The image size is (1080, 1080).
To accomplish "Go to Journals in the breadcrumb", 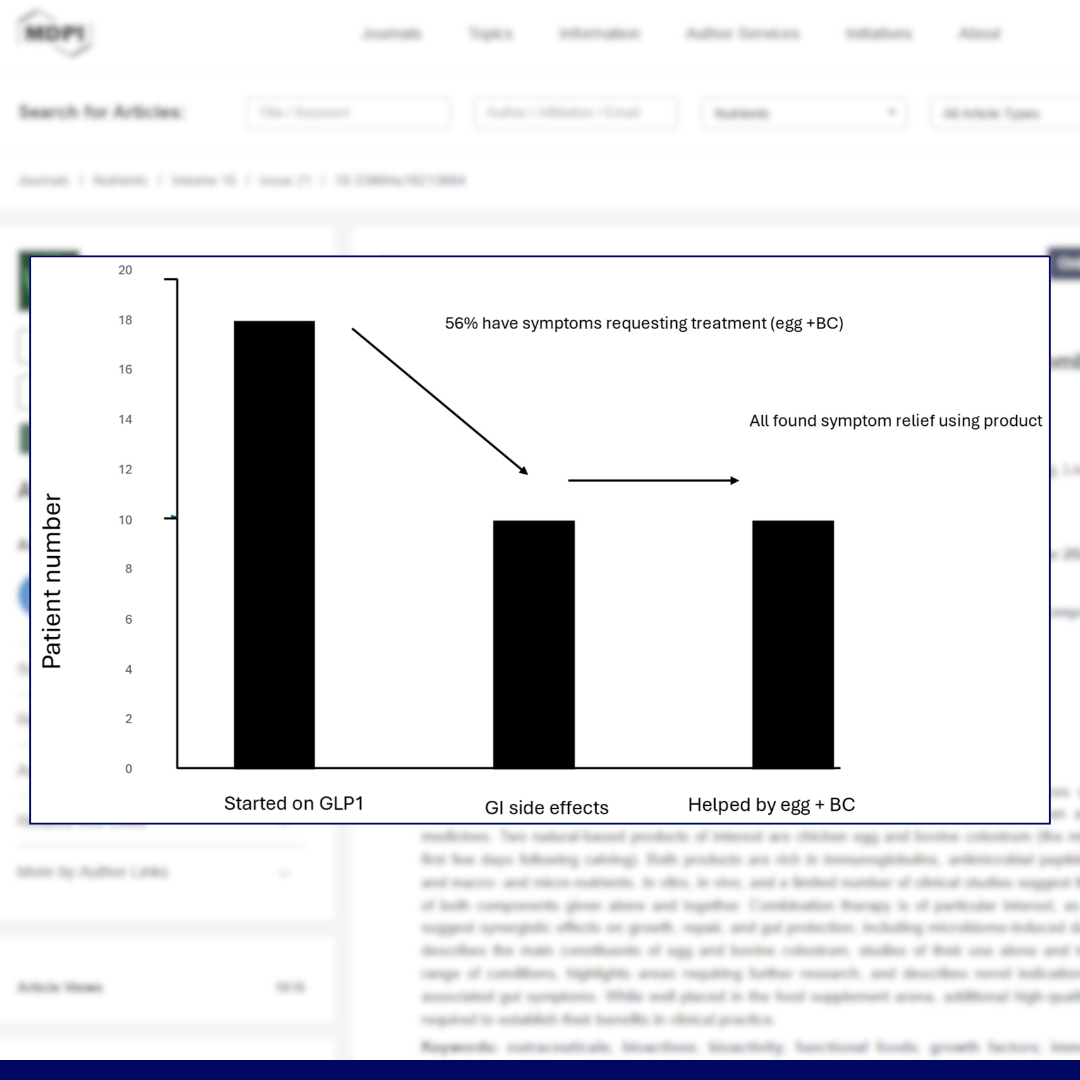I will coord(43,180).
